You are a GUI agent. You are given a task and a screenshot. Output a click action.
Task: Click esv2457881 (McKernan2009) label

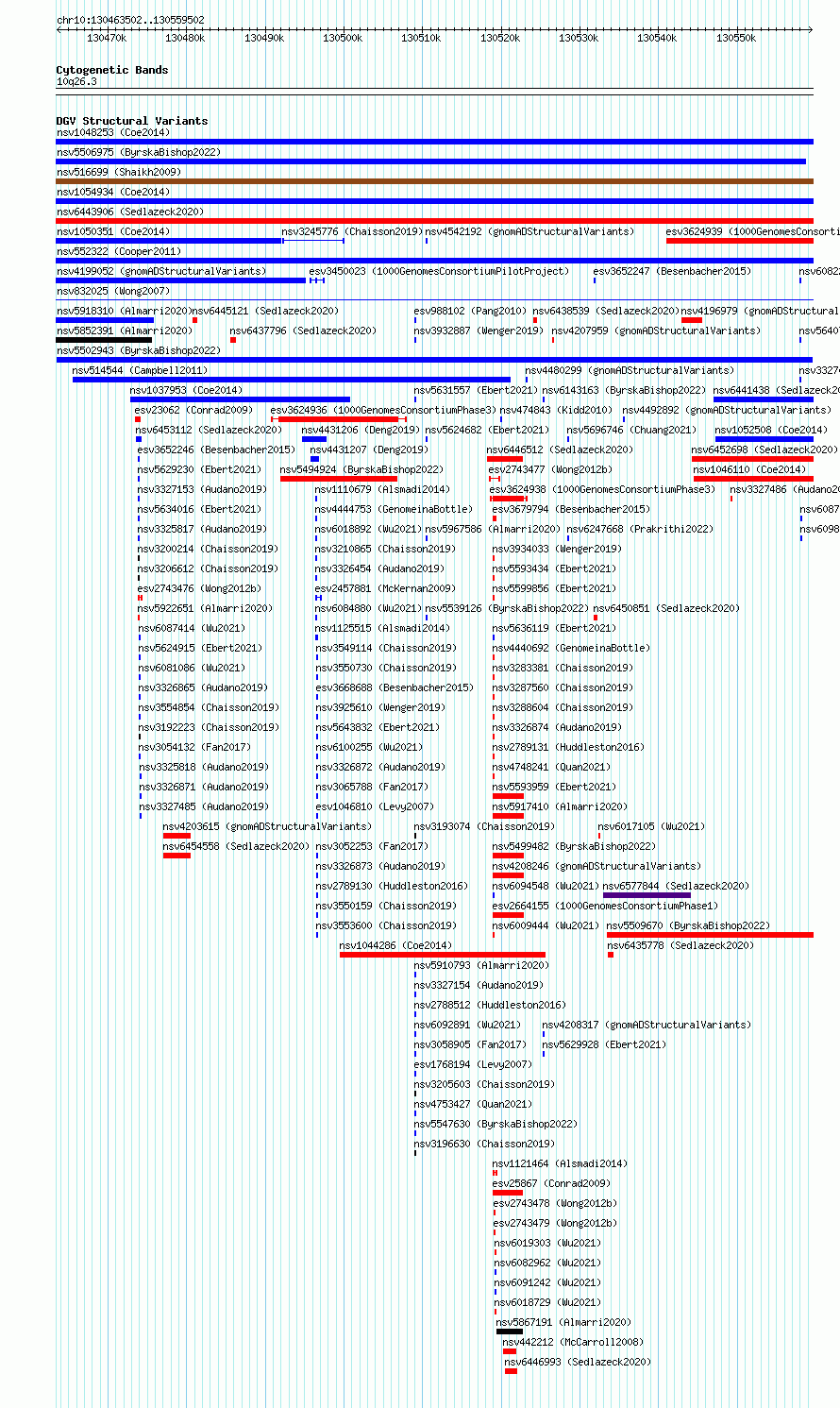click(x=384, y=589)
